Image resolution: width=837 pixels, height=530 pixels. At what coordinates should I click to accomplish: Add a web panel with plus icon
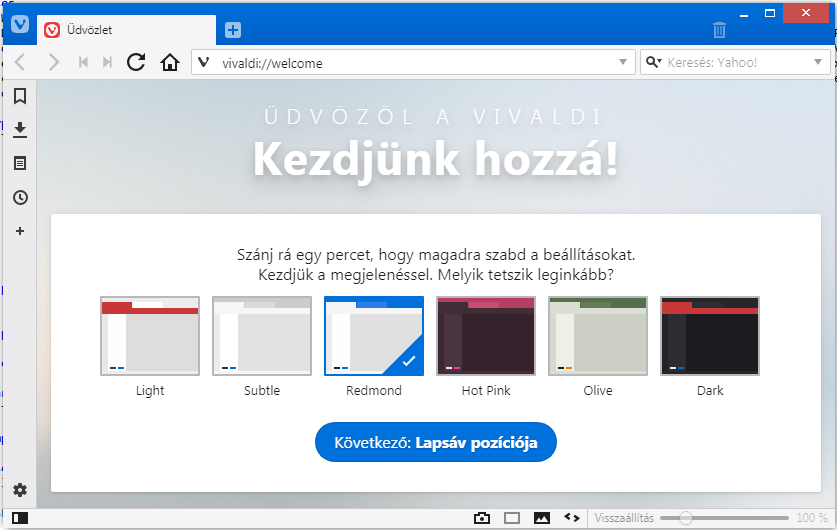pos(20,231)
